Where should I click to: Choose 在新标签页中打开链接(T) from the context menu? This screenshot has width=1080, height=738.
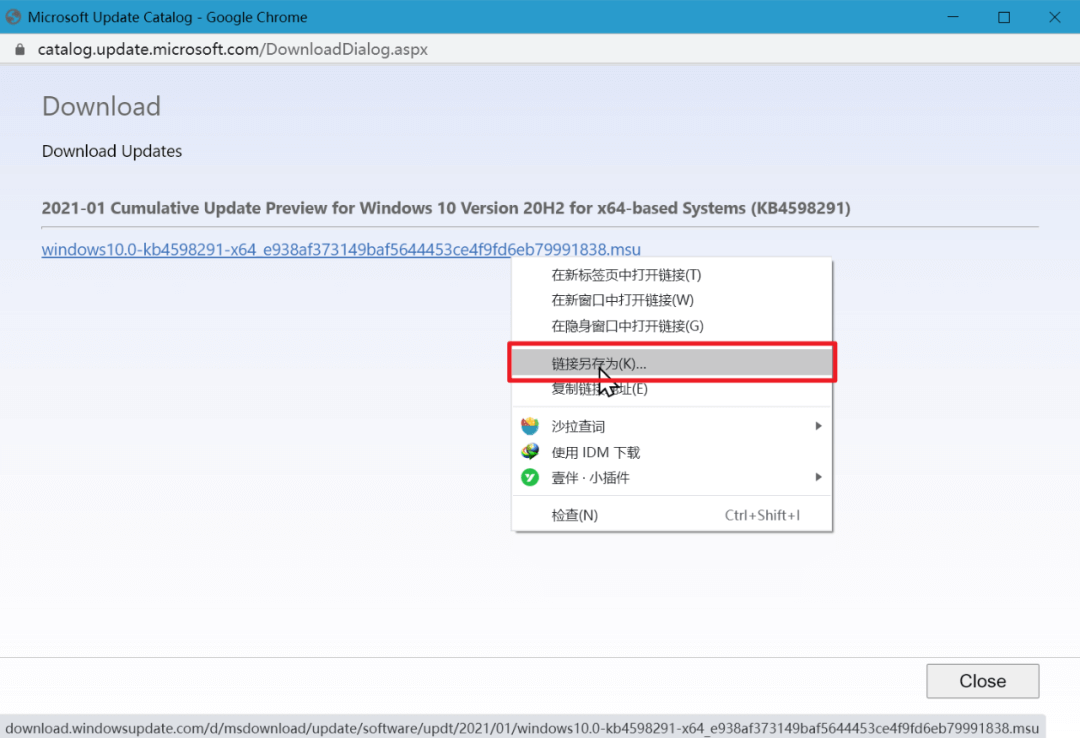coord(626,275)
